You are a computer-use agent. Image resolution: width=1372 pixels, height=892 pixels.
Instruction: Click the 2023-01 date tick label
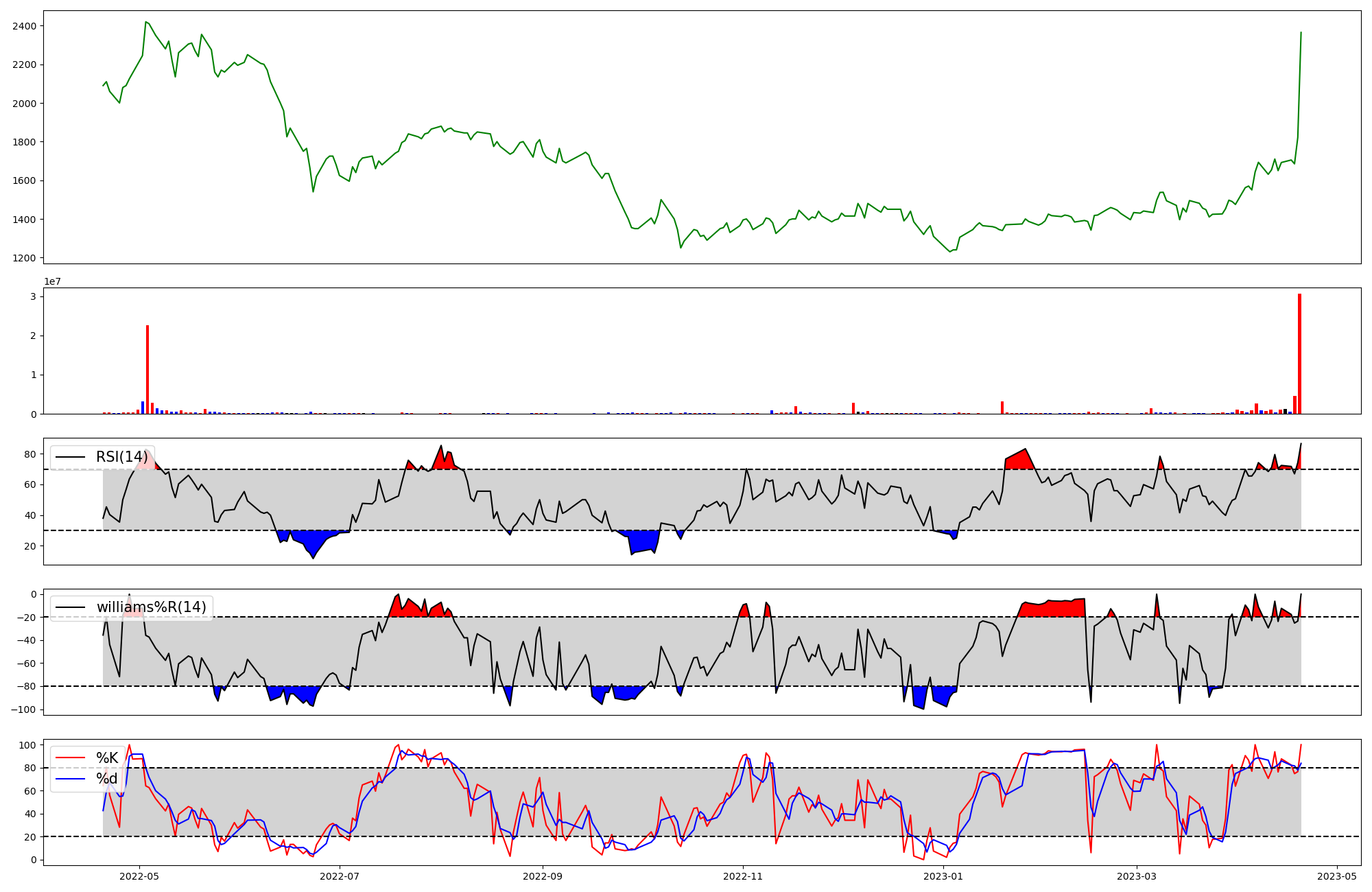point(943,876)
